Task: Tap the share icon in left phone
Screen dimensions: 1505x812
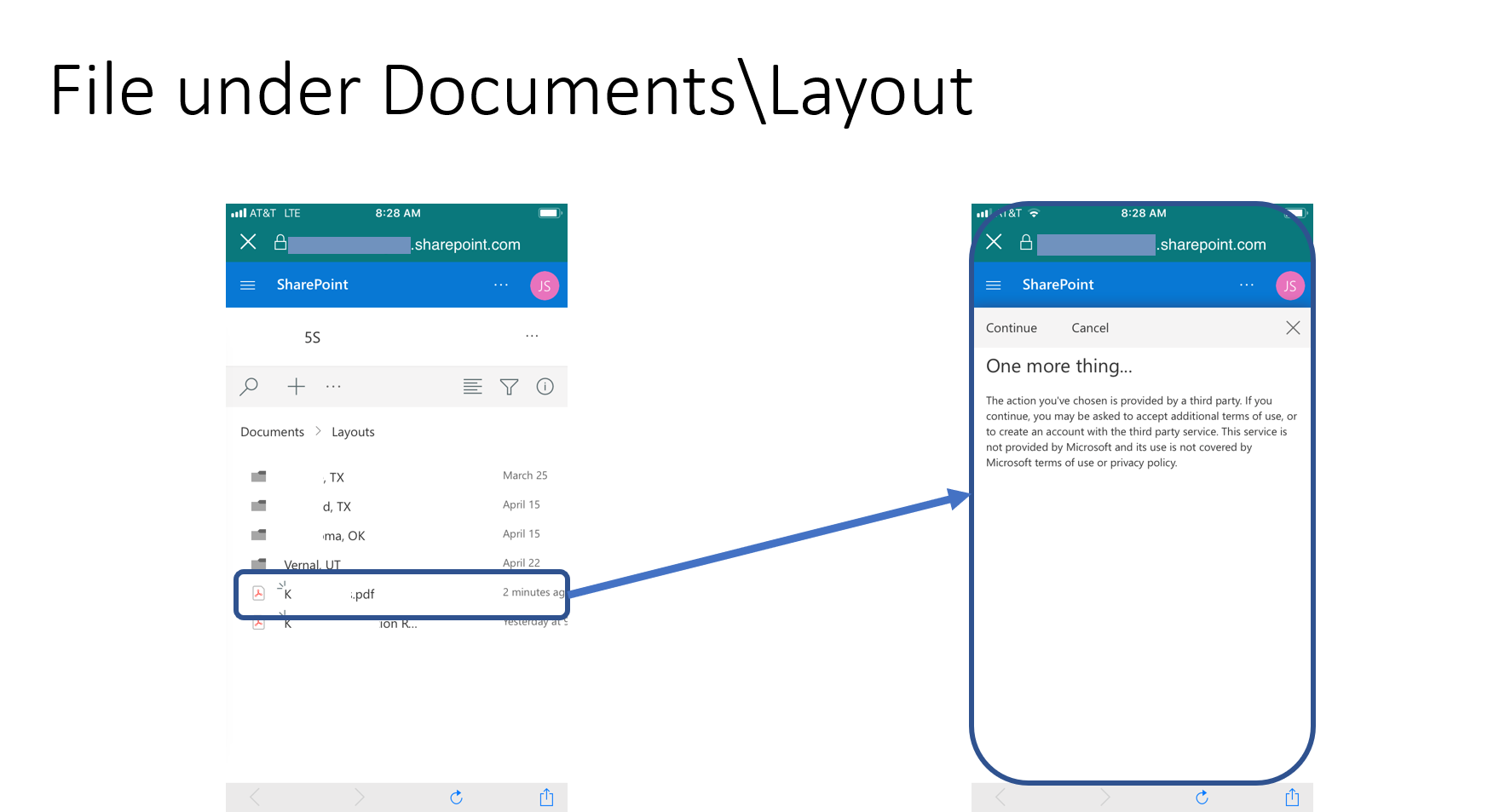Action: pos(546,797)
